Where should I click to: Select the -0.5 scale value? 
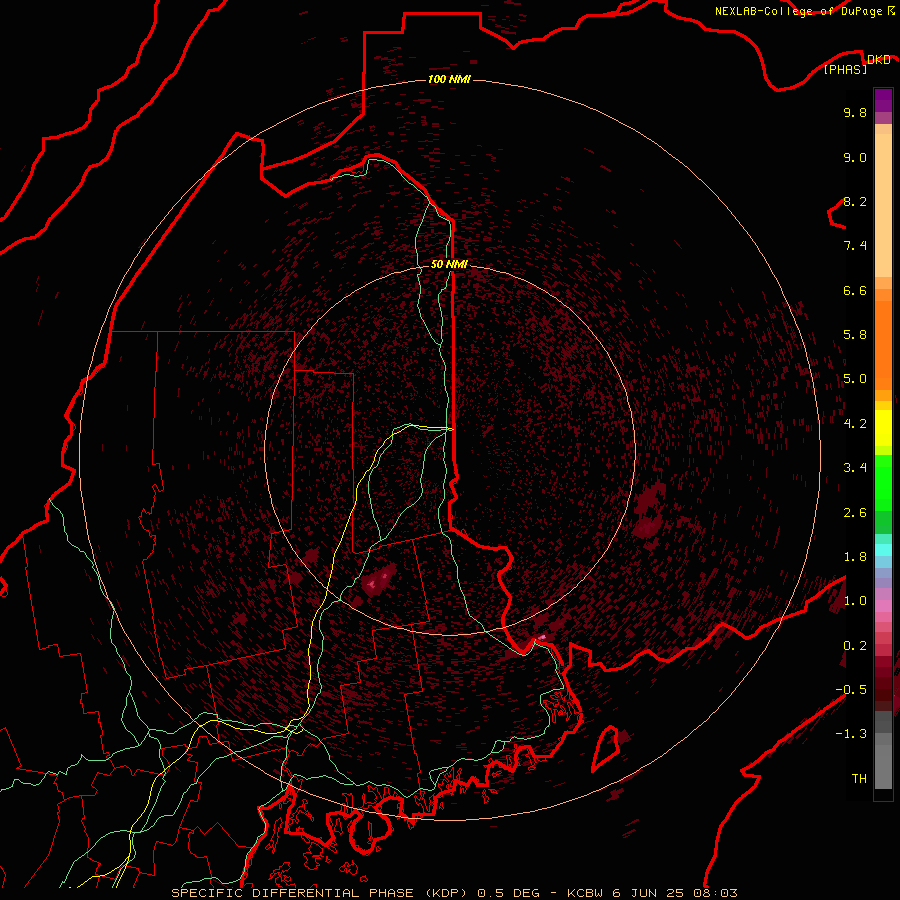(x=851, y=690)
